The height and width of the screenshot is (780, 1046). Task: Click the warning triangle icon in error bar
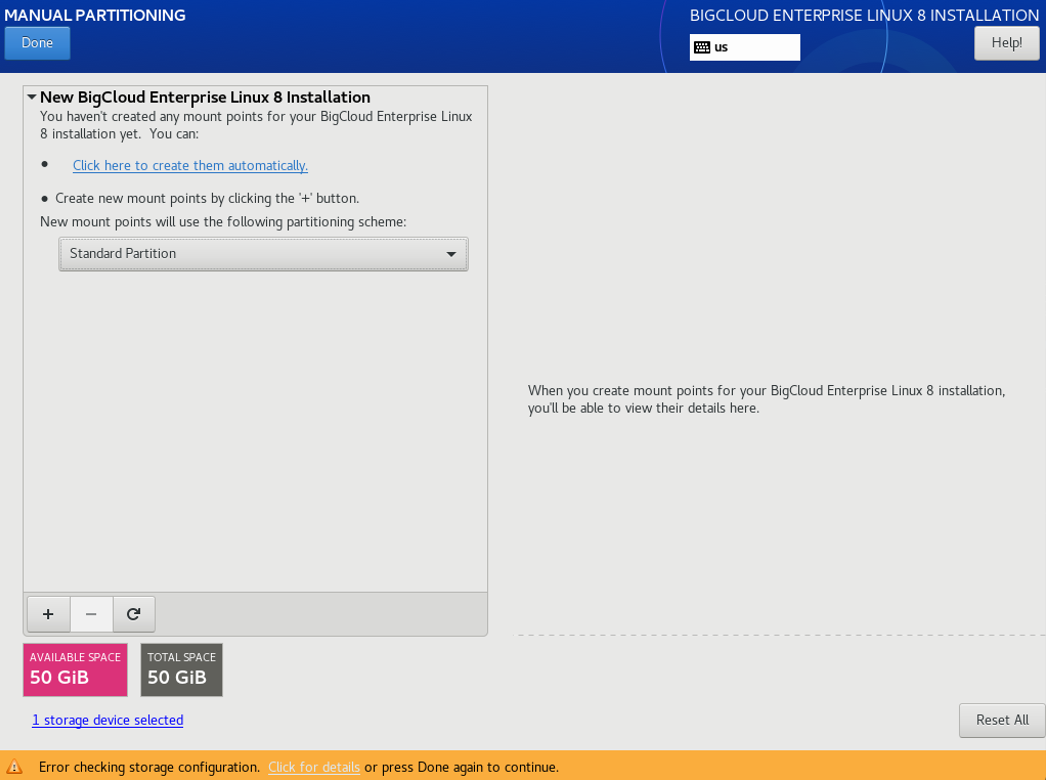click(14, 767)
